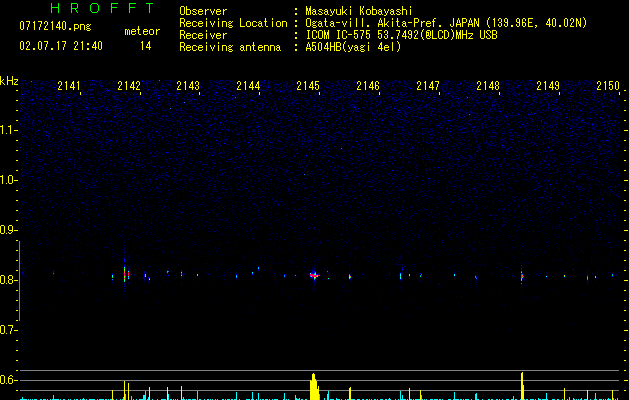Image resolution: width=629 pixels, height=400 pixels.
Task: Click the date stamp 02.07.17 21:40
Action: 61,46
